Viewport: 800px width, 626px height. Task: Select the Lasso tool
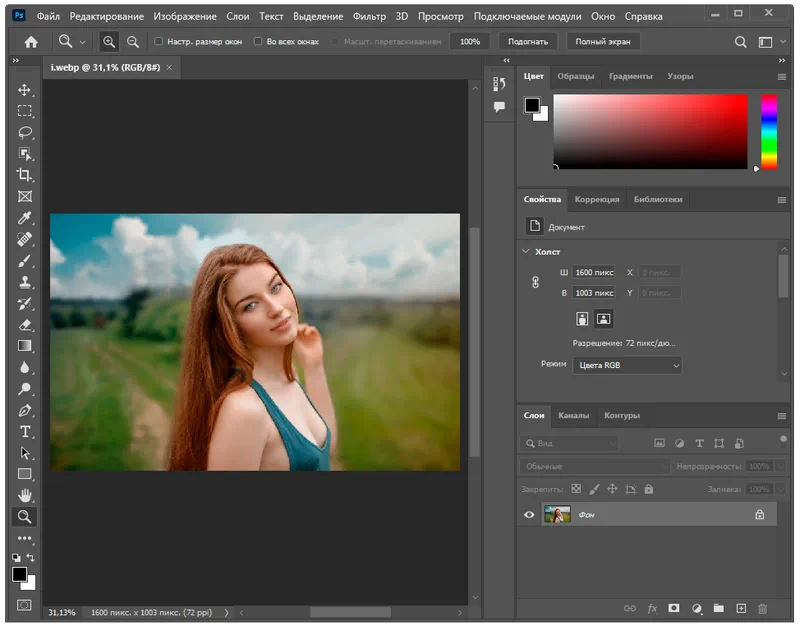(x=24, y=133)
